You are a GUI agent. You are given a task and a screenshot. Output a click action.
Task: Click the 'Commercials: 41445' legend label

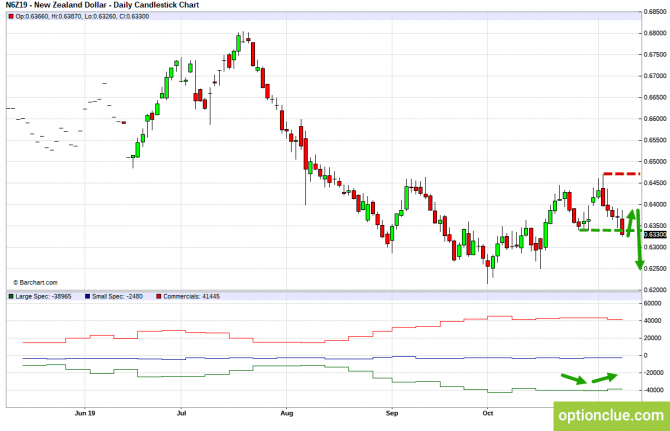point(191,296)
